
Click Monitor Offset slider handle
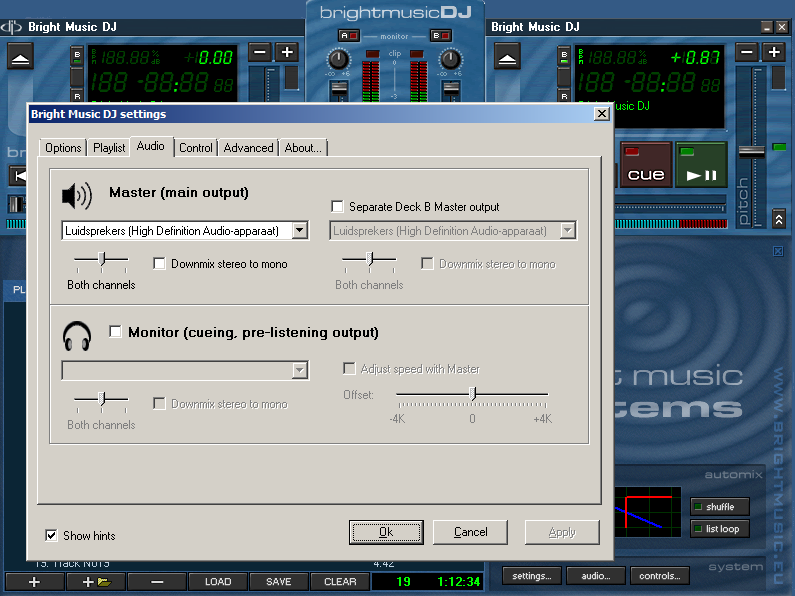473,394
